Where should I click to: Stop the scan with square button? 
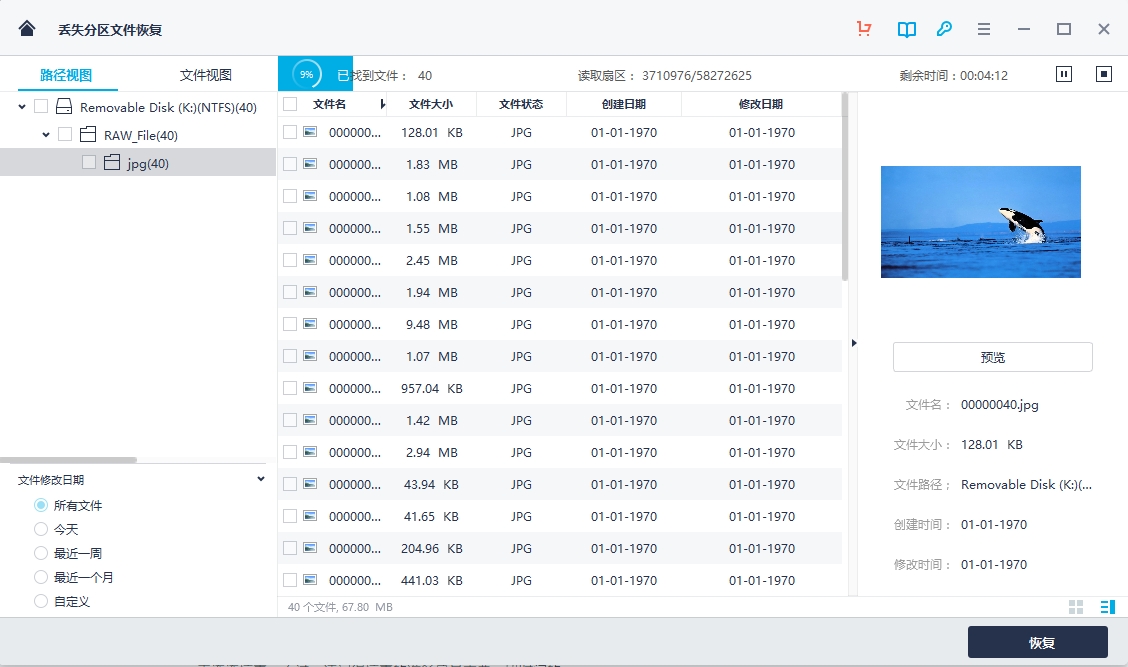pyautogui.click(x=1104, y=74)
